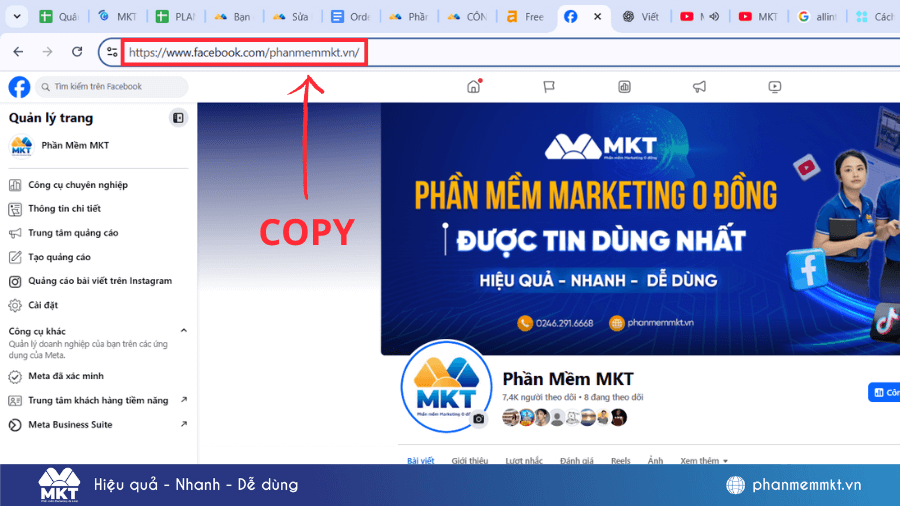Select the 'Giới thiệu' page tab

pos(469,460)
